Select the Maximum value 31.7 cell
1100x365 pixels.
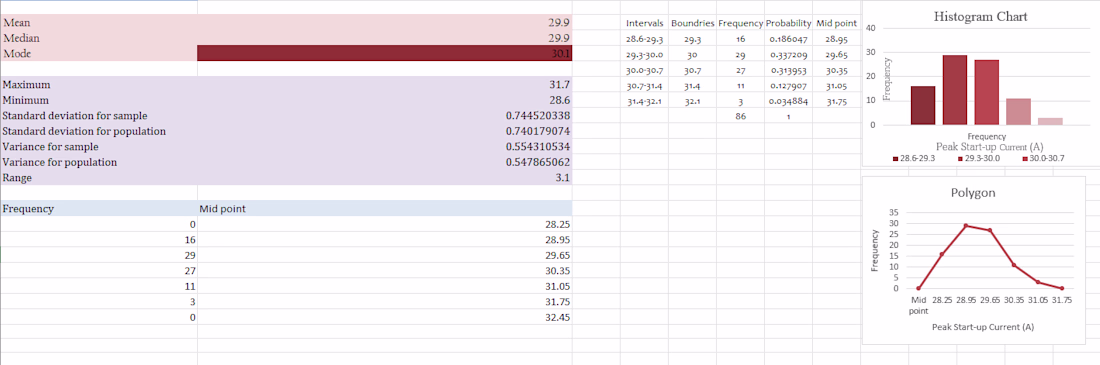384,84
